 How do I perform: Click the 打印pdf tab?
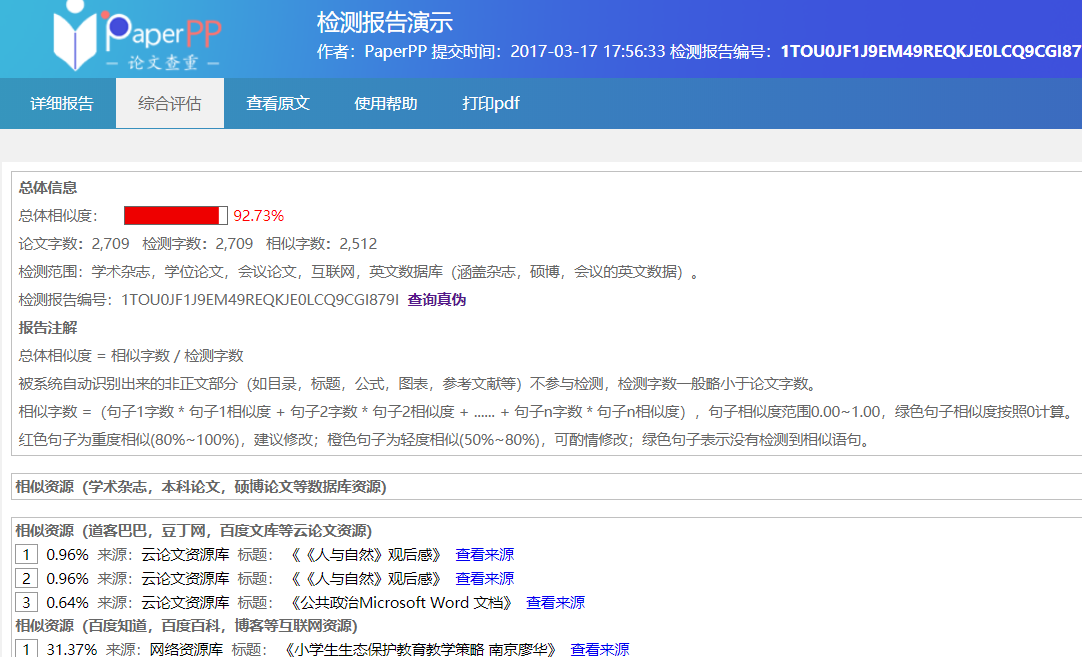click(491, 104)
